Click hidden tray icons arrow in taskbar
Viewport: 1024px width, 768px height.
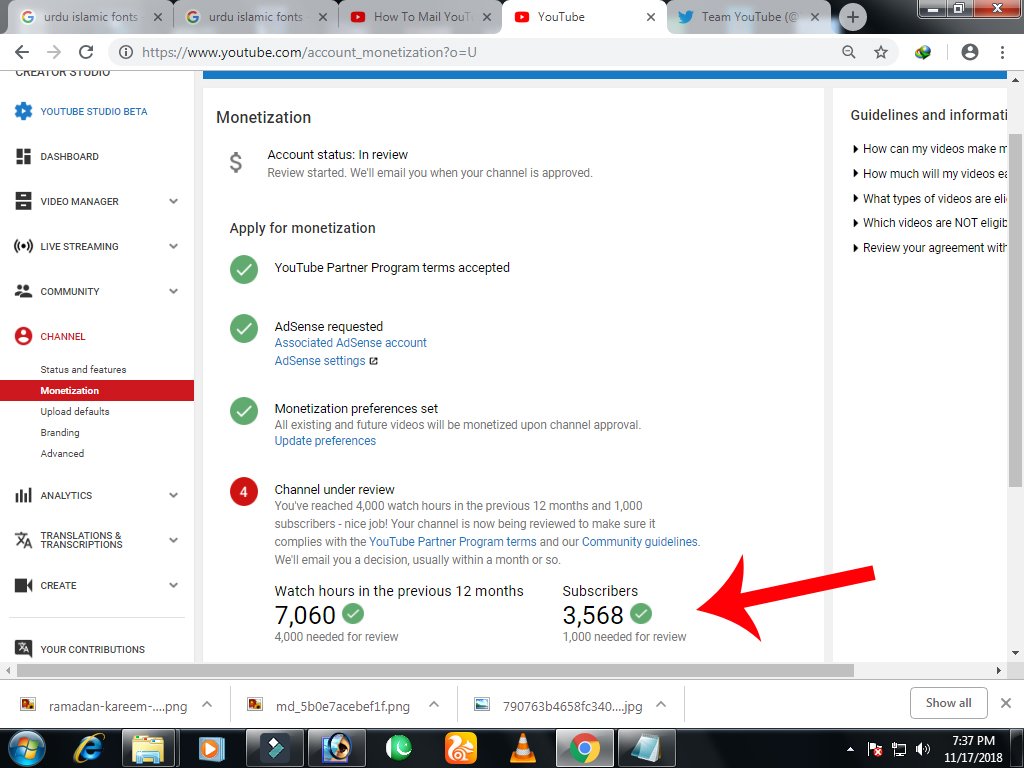point(850,749)
